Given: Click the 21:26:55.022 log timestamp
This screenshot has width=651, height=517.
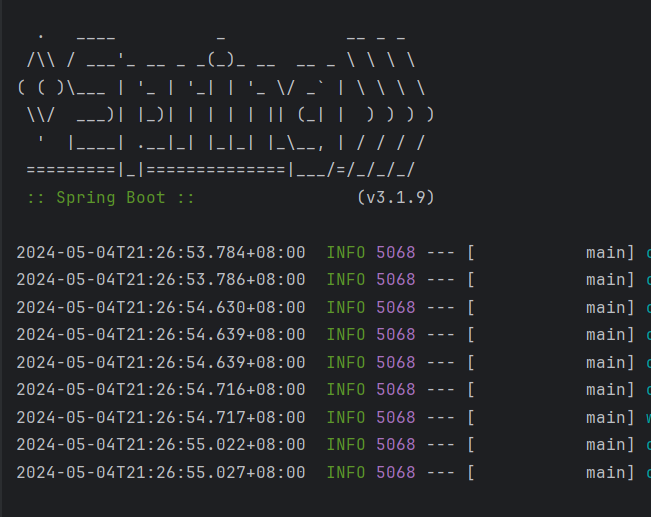Looking at the screenshot, I should point(161,444).
